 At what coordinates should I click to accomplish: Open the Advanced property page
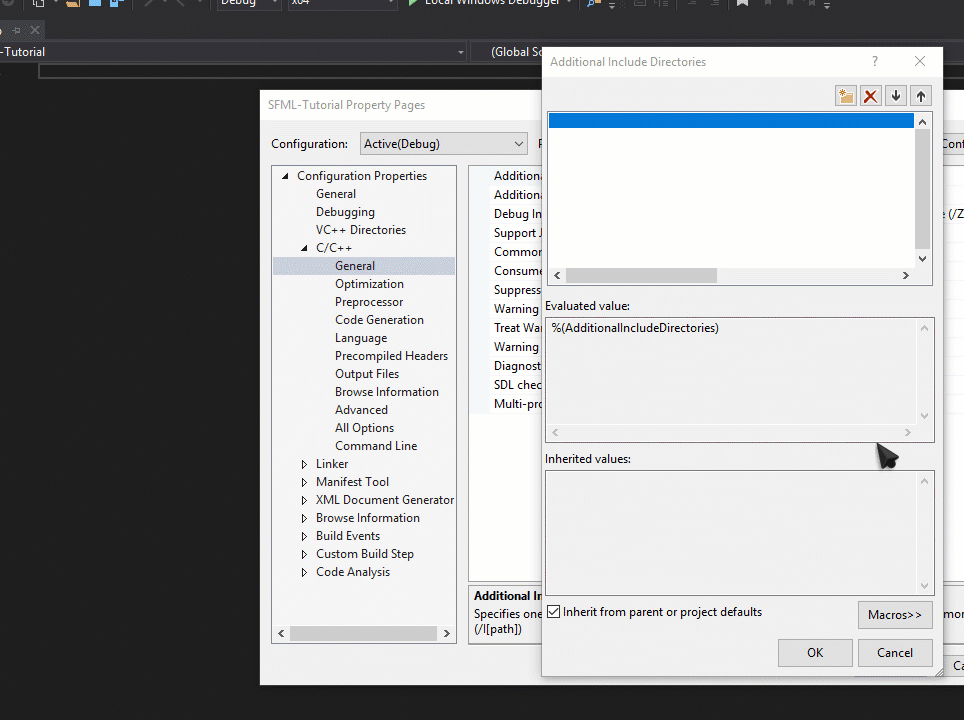[x=361, y=410]
